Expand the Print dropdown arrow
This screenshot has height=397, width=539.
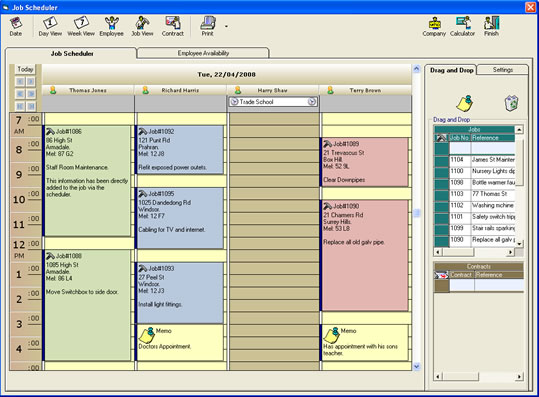point(226,26)
